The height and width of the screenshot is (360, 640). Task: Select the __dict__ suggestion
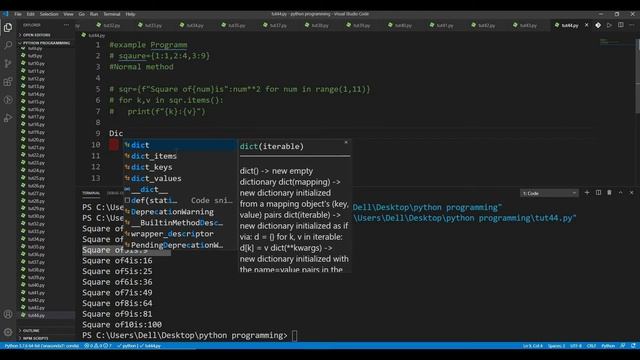point(180,189)
